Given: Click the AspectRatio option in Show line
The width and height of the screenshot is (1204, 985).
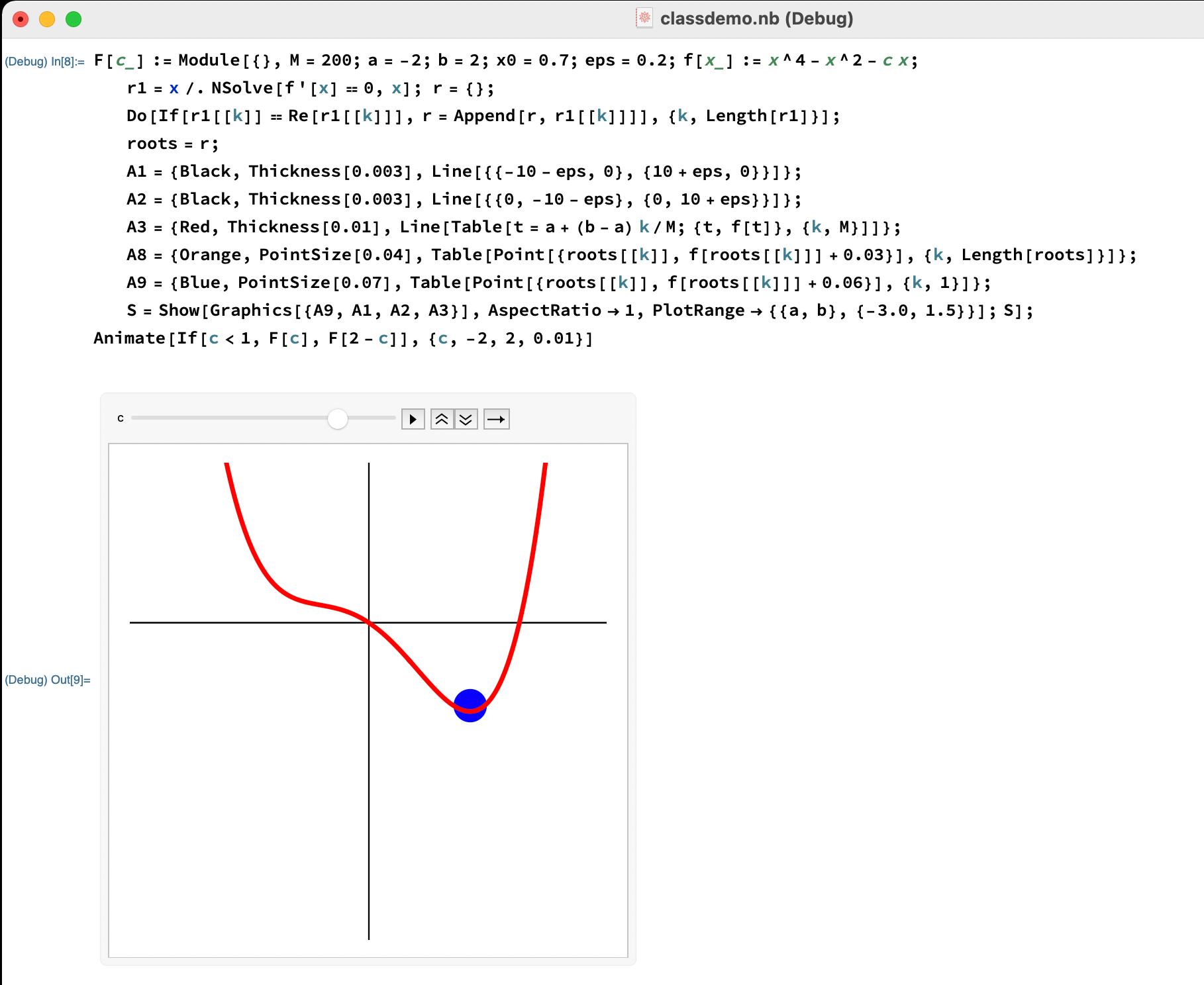Looking at the screenshot, I should 544,310.
